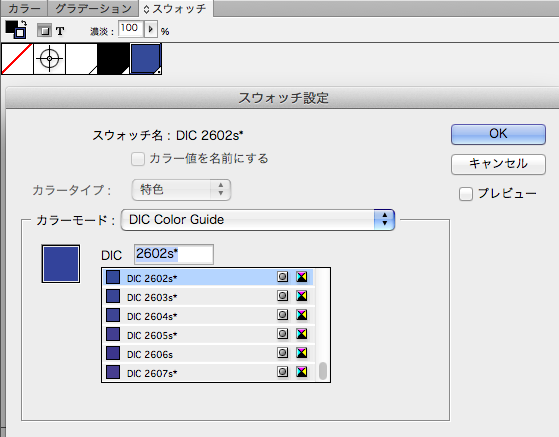Screen dimensions: 559x437
Task: Click the DIC number input field
Action: pyautogui.click(x=174, y=254)
